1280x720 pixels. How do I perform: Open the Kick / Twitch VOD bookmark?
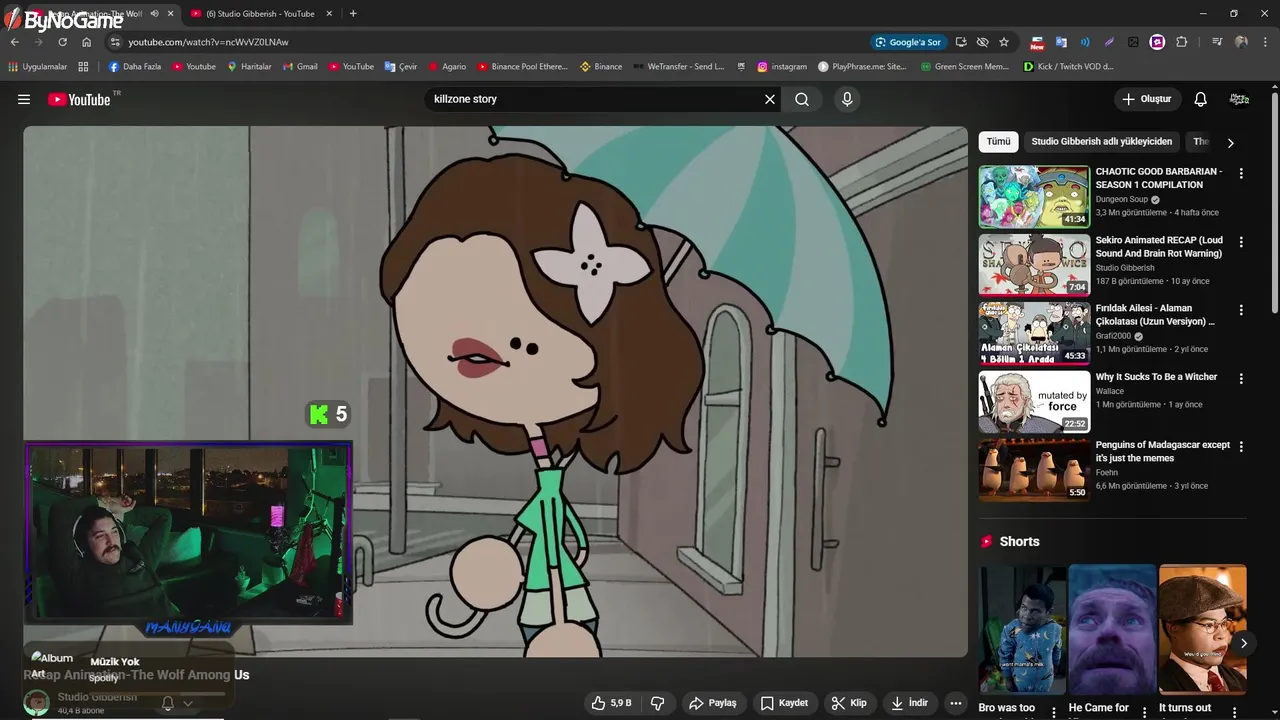pyautogui.click(x=1068, y=67)
